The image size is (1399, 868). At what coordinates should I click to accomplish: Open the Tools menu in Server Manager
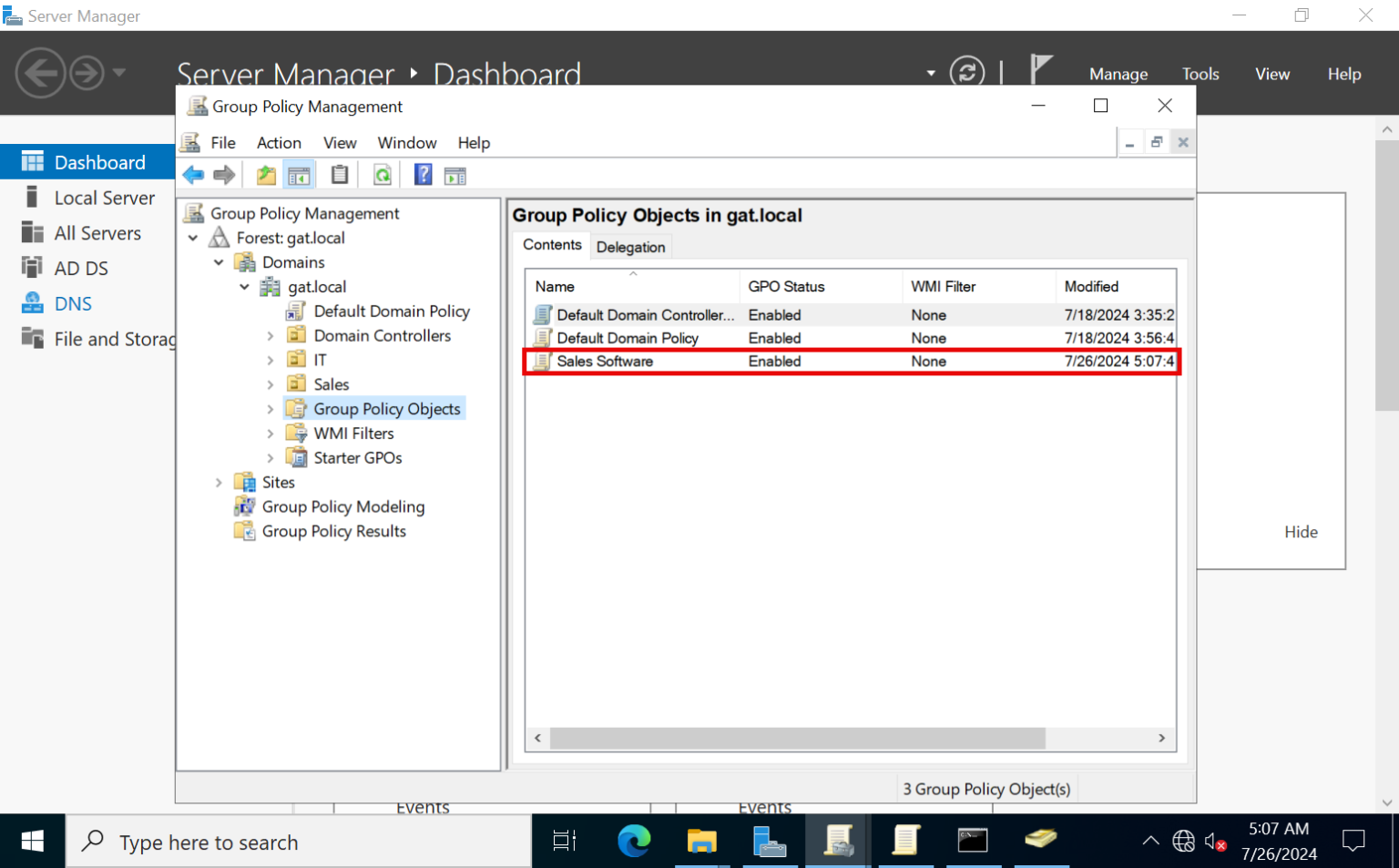pyautogui.click(x=1200, y=74)
